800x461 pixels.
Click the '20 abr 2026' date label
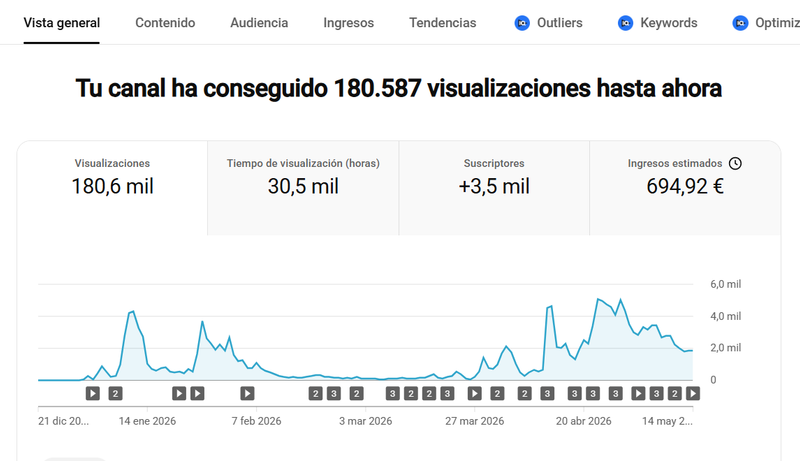(584, 421)
